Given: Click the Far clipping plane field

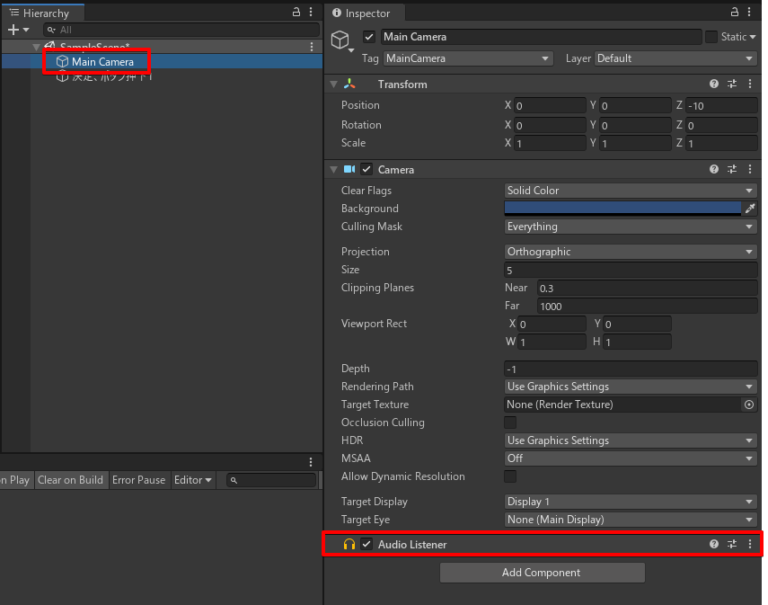Looking at the screenshot, I should (647, 307).
